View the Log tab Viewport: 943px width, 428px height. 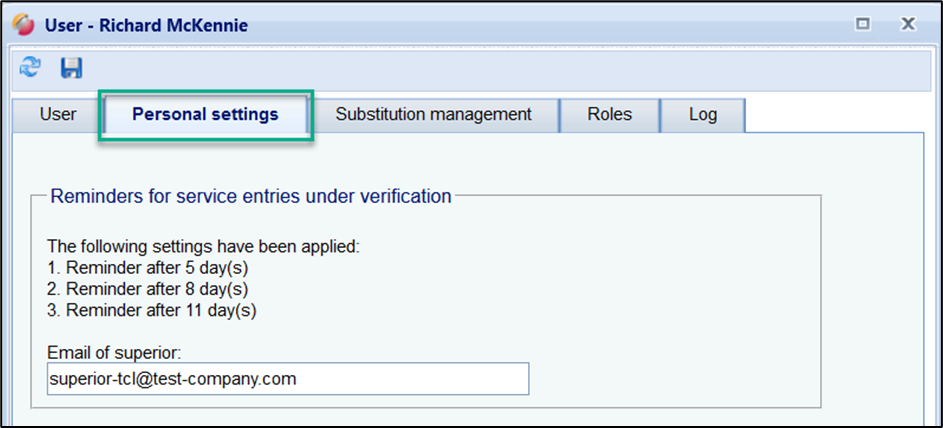(702, 115)
